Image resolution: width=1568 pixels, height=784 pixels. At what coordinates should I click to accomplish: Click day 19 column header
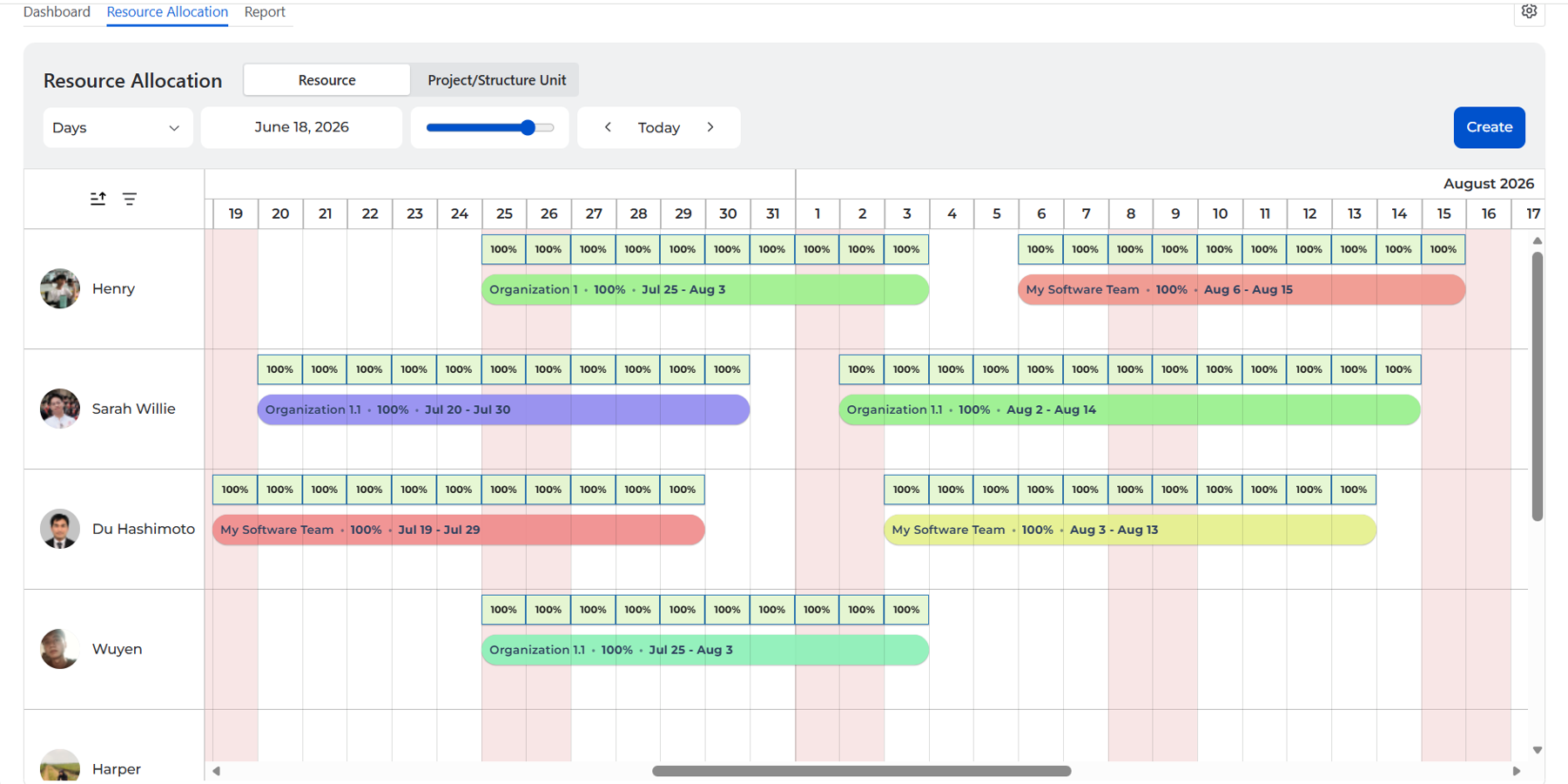click(235, 213)
